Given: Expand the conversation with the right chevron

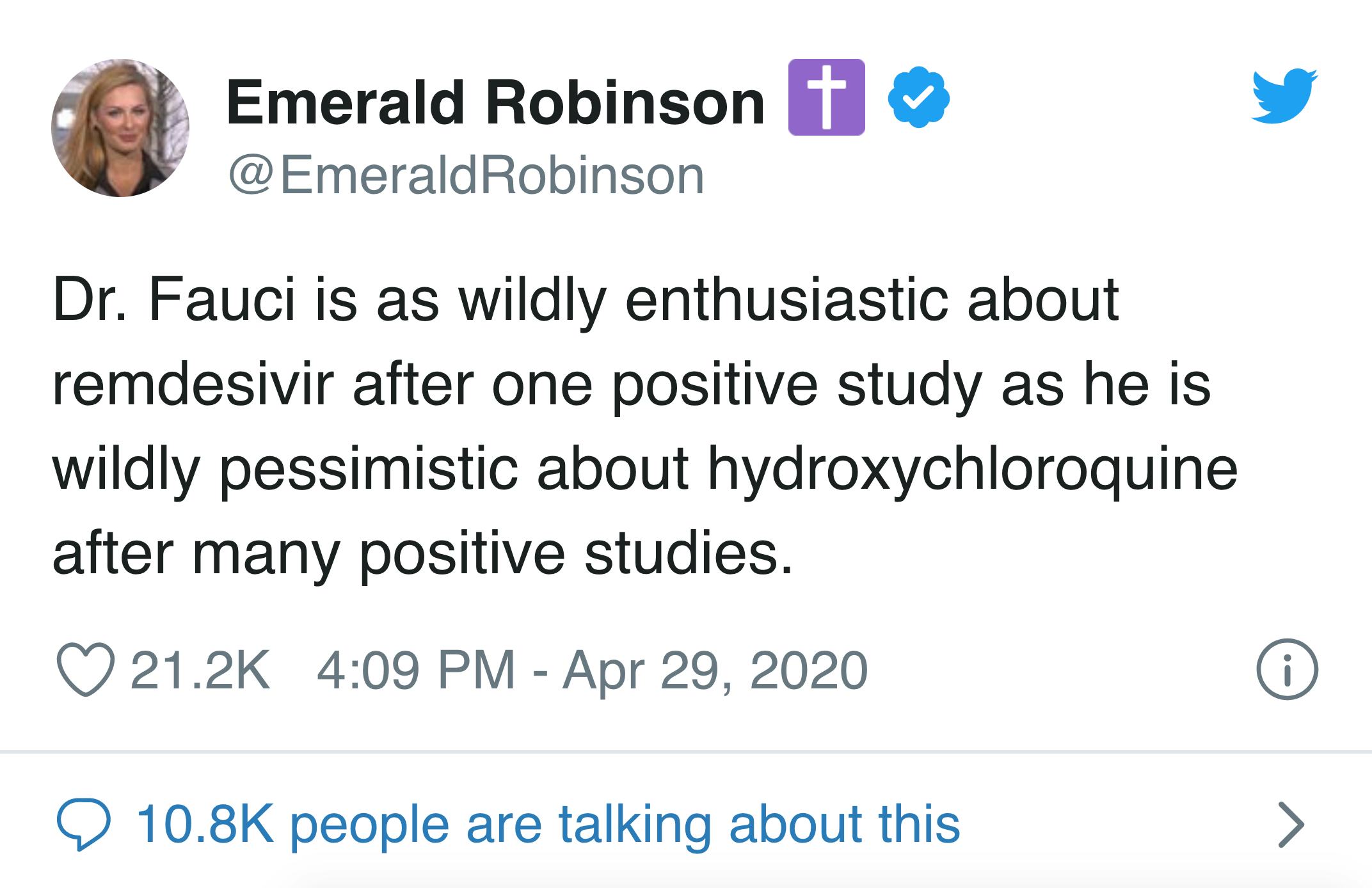Looking at the screenshot, I should pos(1291,824).
